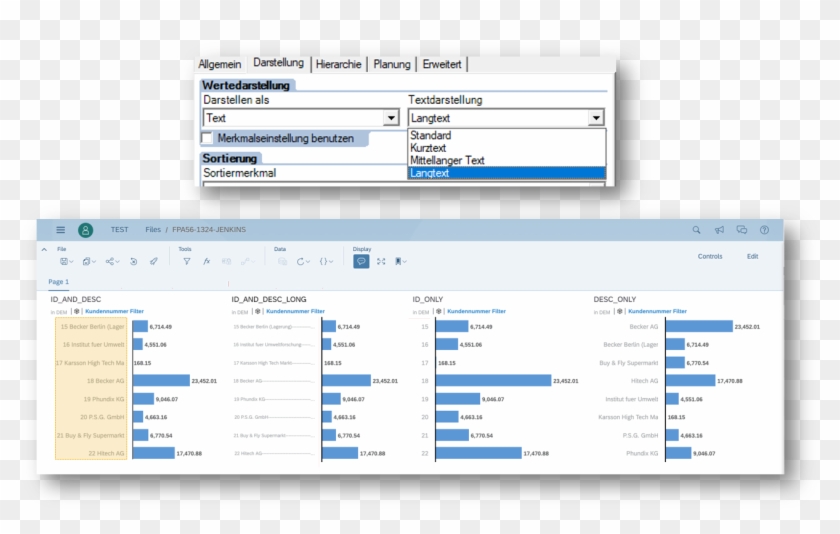
Task: Click the discussions chat icon
Action: [x=742, y=230]
